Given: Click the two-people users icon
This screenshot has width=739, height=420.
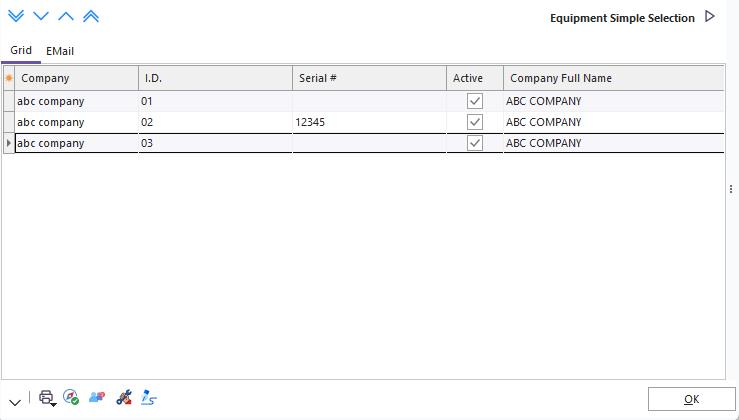Looking at the screenshot, I should [x=97, y=397].
